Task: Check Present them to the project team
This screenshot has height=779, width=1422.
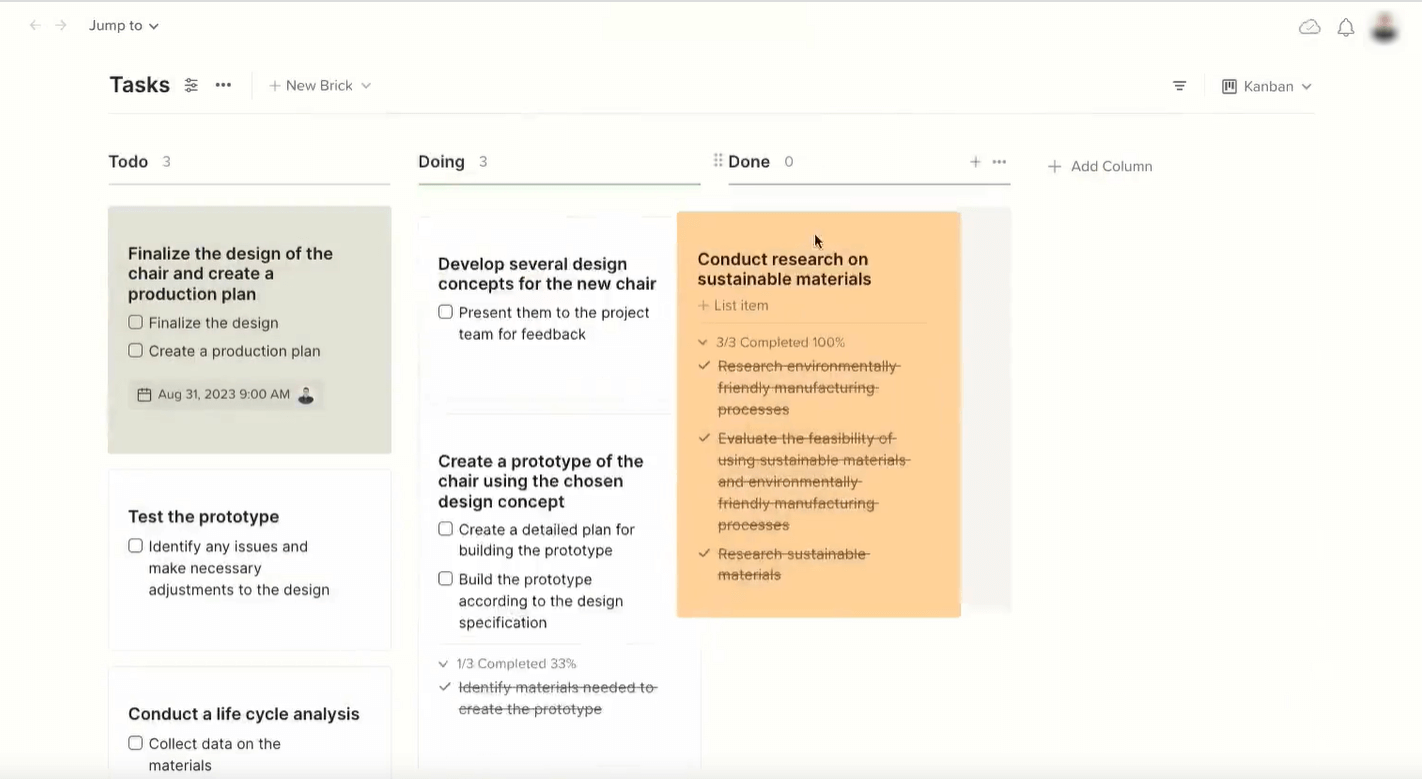Action: click(445, 311)
